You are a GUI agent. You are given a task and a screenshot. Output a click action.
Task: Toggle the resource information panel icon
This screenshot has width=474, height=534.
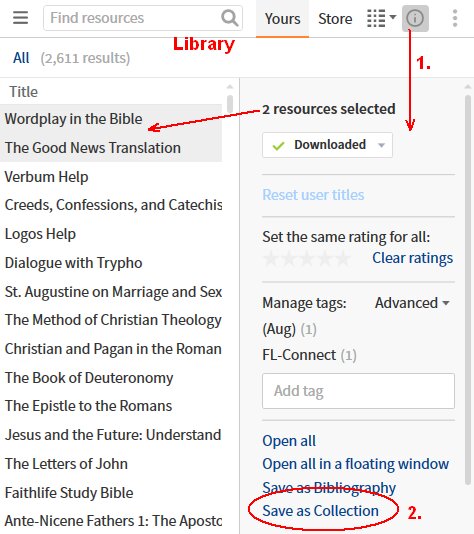[x=415, y=18]
